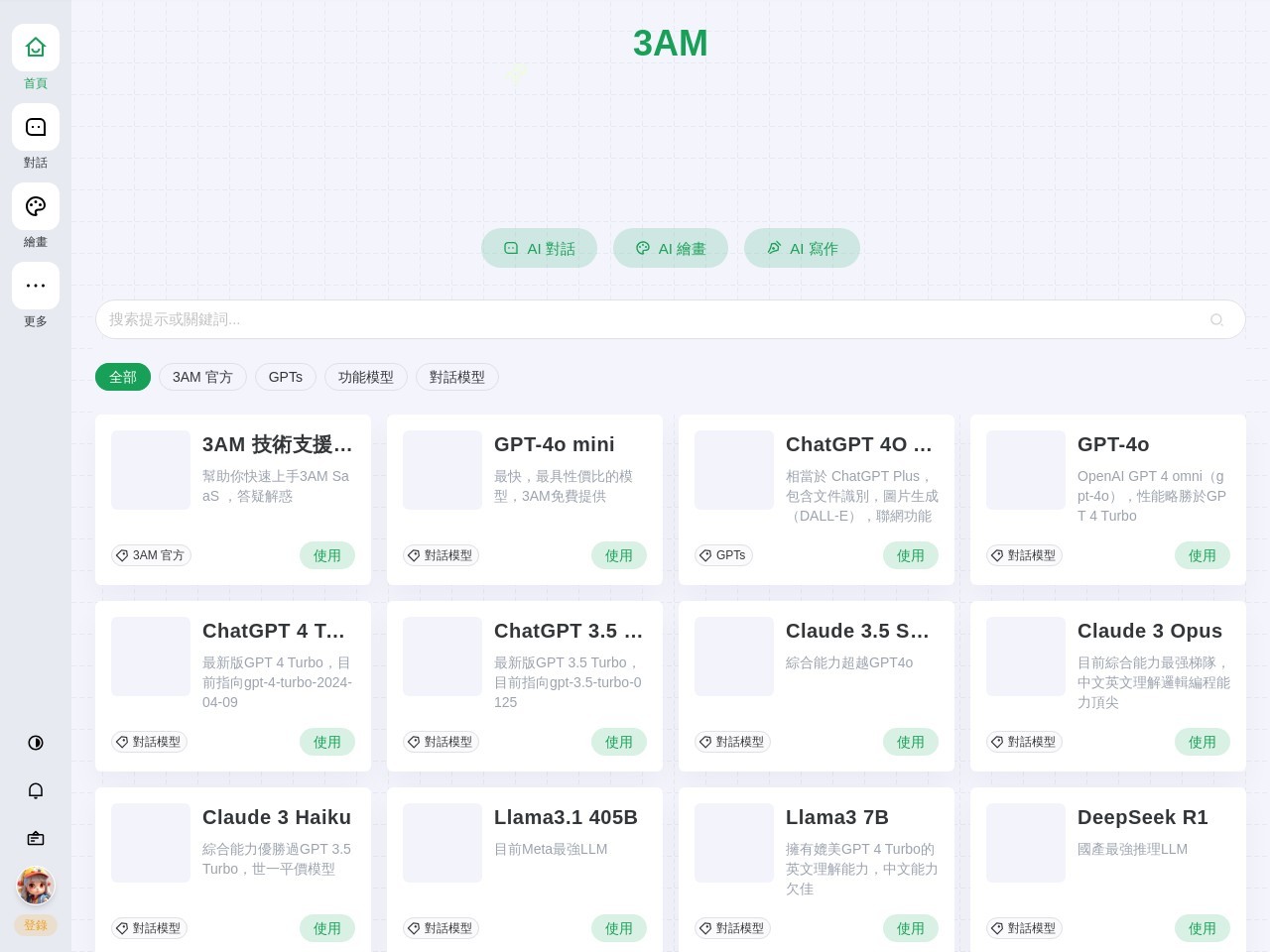Click 使用 on ChatGPT 3.5 card
The image size is (1270, 952).
(x=619, y=742)
